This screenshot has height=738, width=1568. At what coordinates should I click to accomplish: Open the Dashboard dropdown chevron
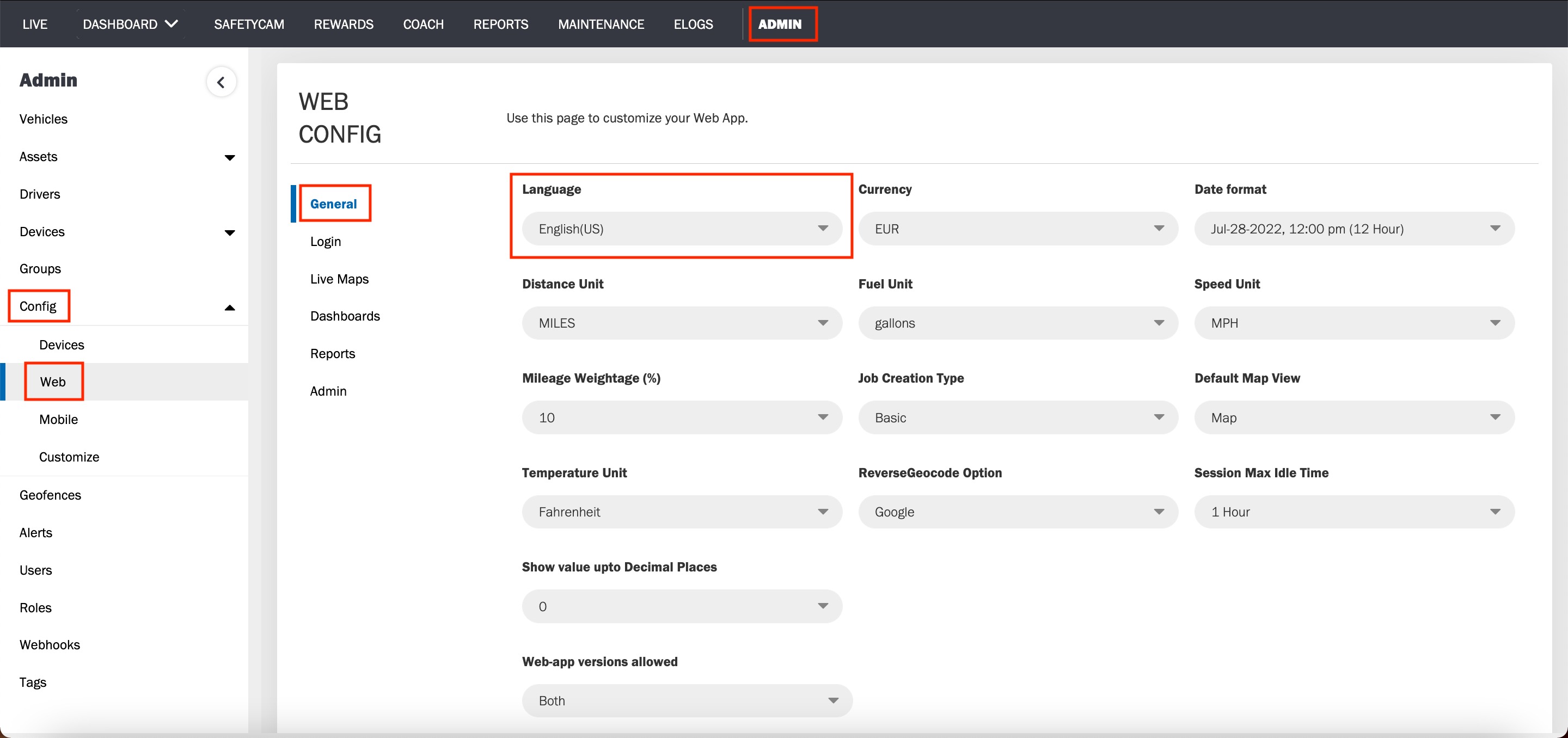click(x=172, y=24)
